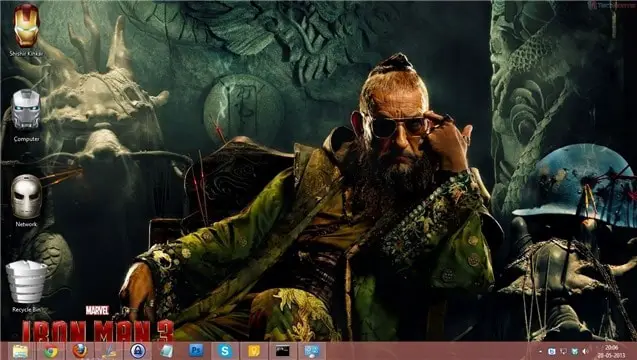Open the Computer desktop icon
Image resolution: width=637 pixels, height=360 pixels.
[26, 116]
